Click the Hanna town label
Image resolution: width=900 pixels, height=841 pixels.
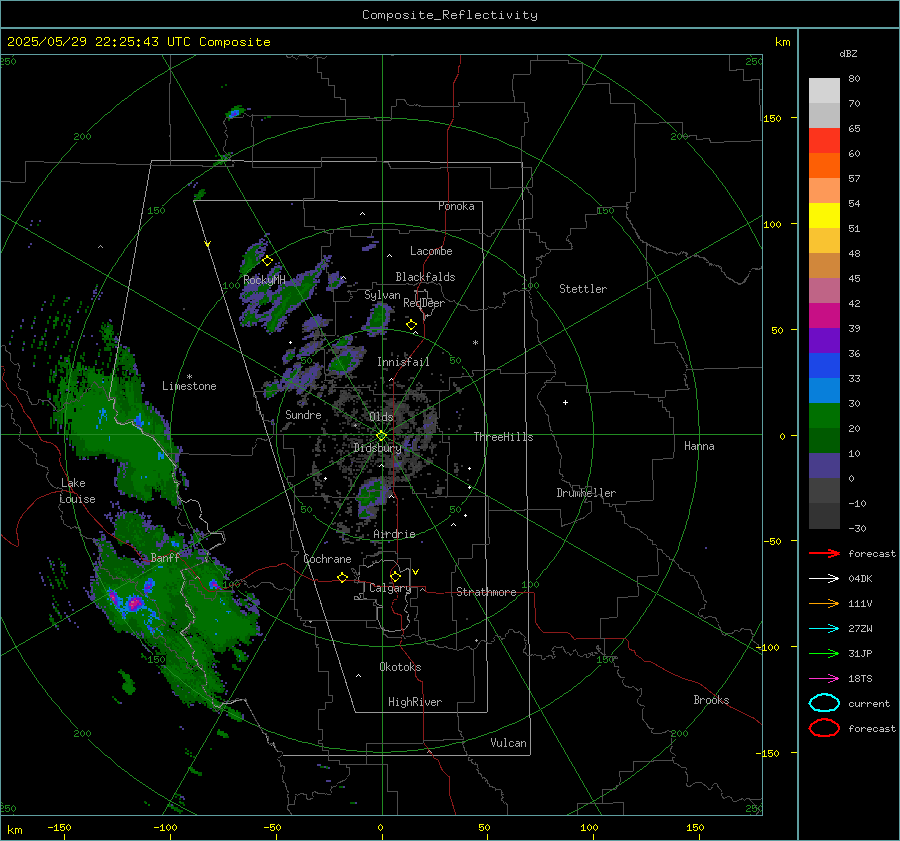click(x=699, y=446)
